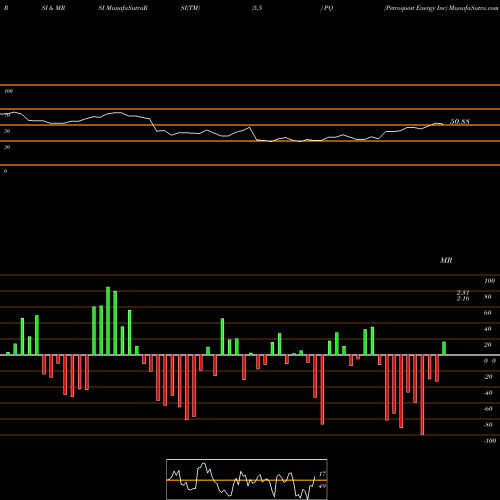The image size is (500, 500).
Task: Click the 2.31 value beside the MR axis
Action: [463, 292]
